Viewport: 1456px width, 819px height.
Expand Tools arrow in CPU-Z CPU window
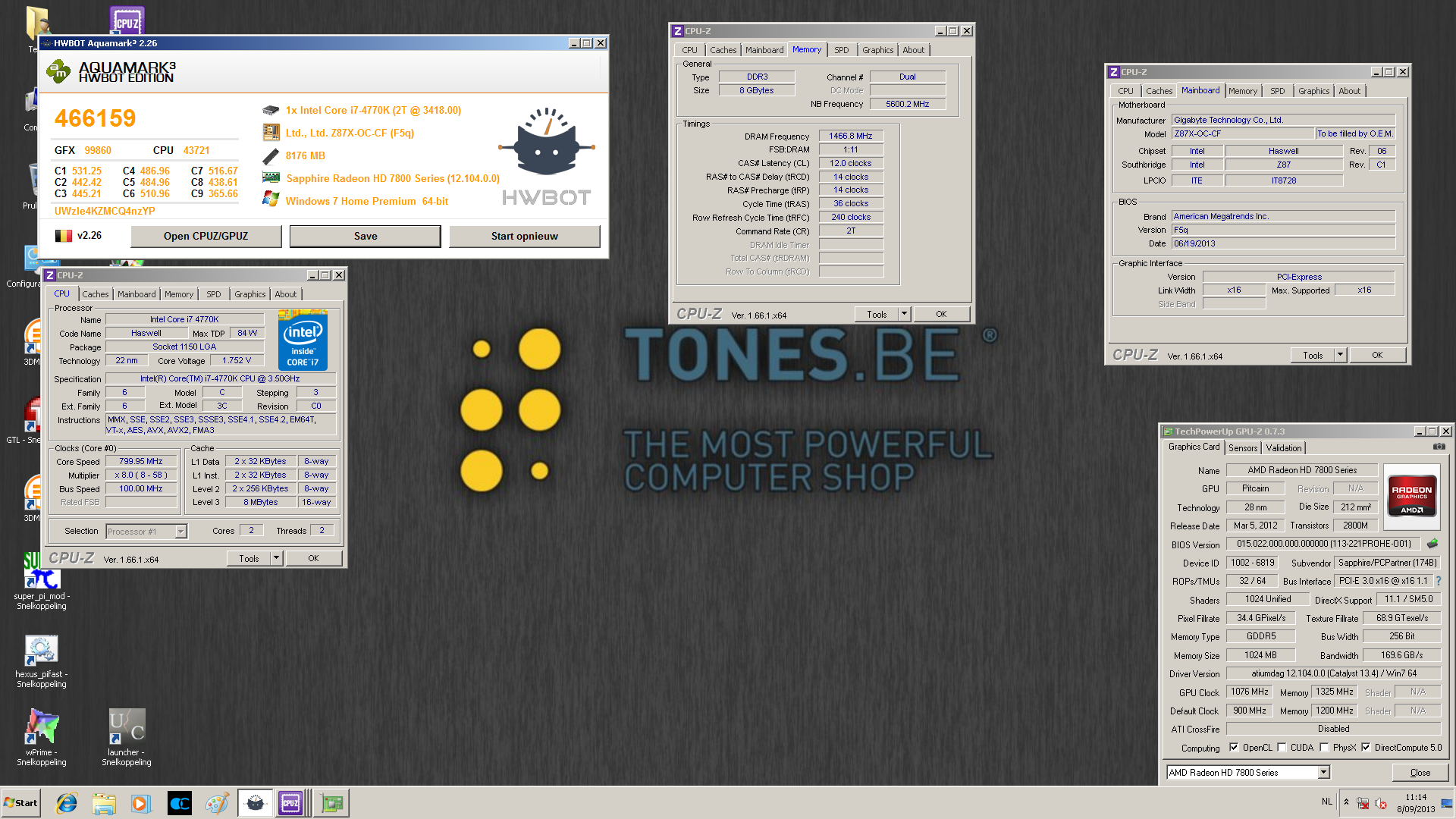277,558
